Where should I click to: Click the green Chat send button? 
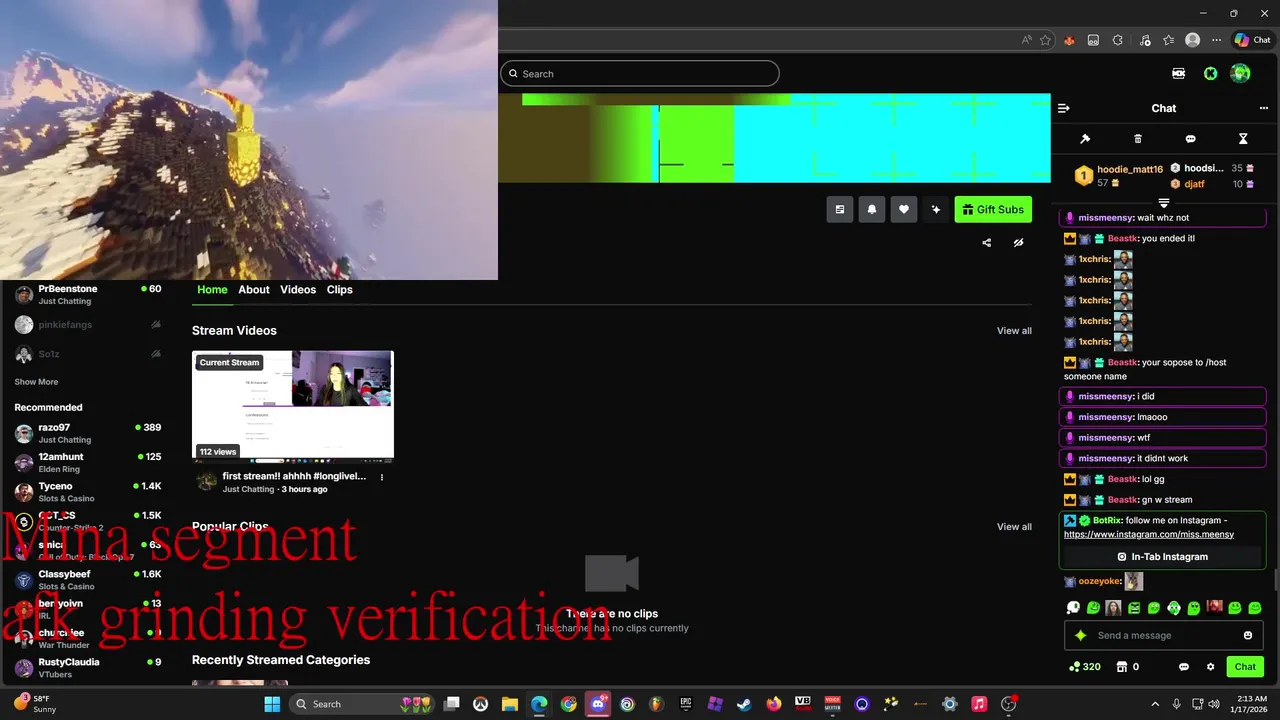click(1245, 667)
